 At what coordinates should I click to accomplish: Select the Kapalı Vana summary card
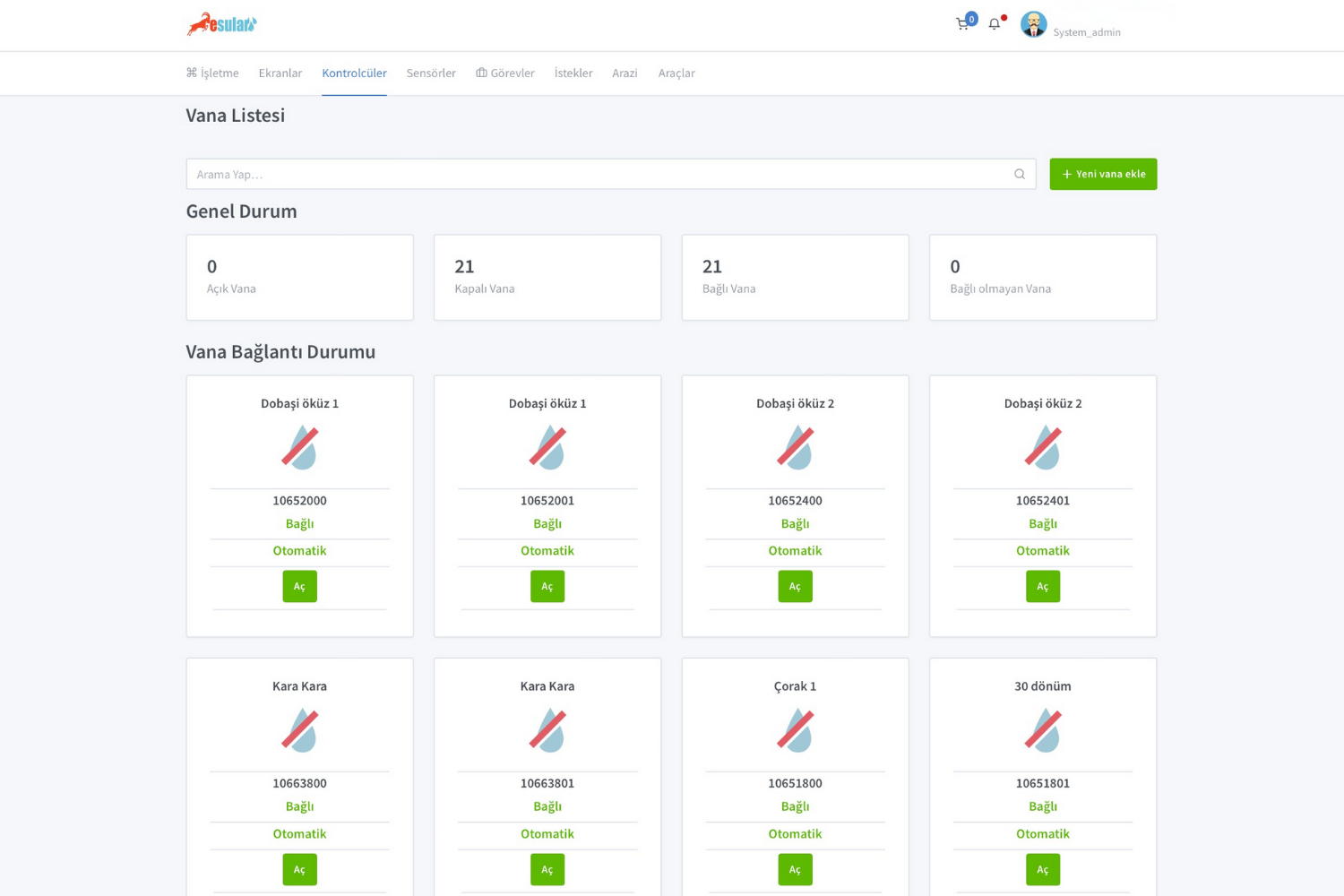(x=547, y=278)
